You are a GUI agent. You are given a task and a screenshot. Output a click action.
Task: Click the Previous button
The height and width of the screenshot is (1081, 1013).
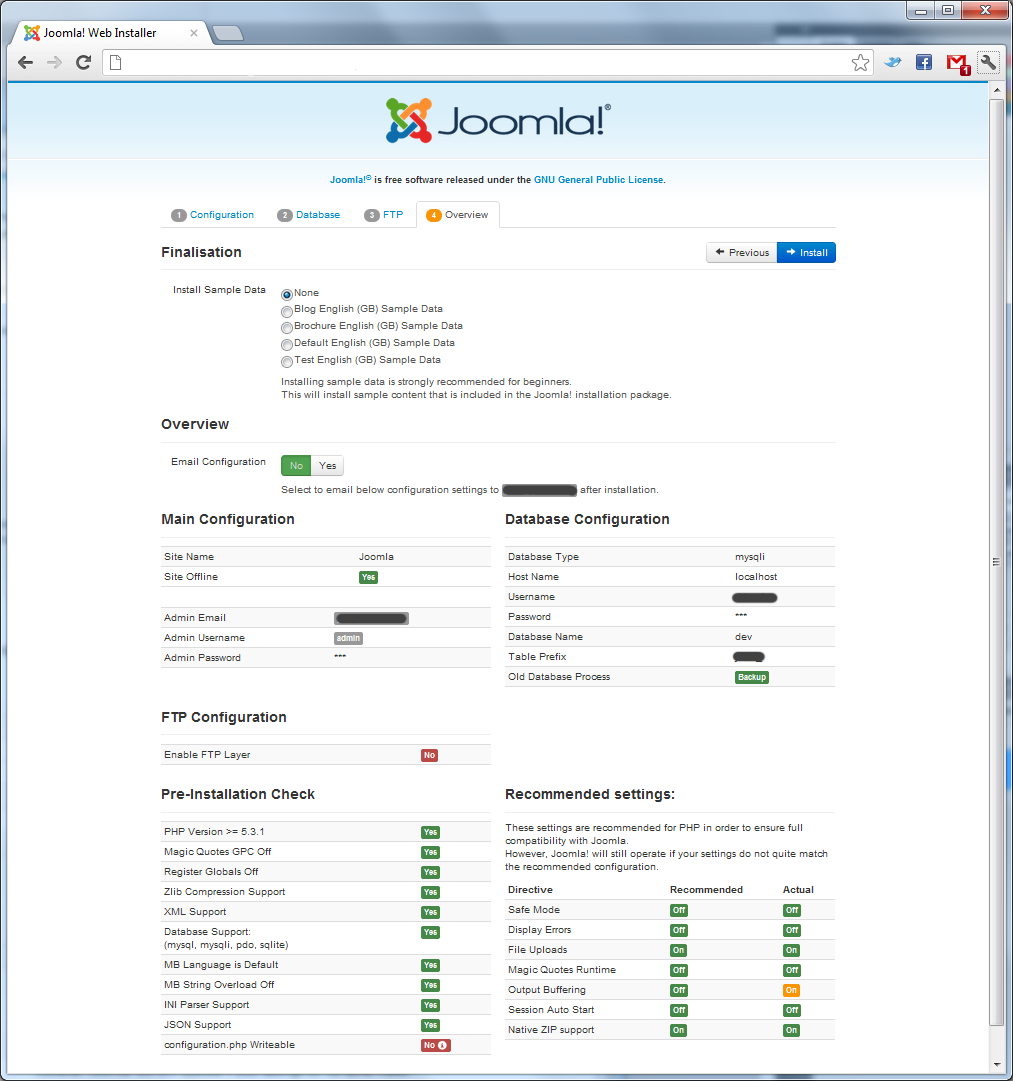tap(742, 252)
